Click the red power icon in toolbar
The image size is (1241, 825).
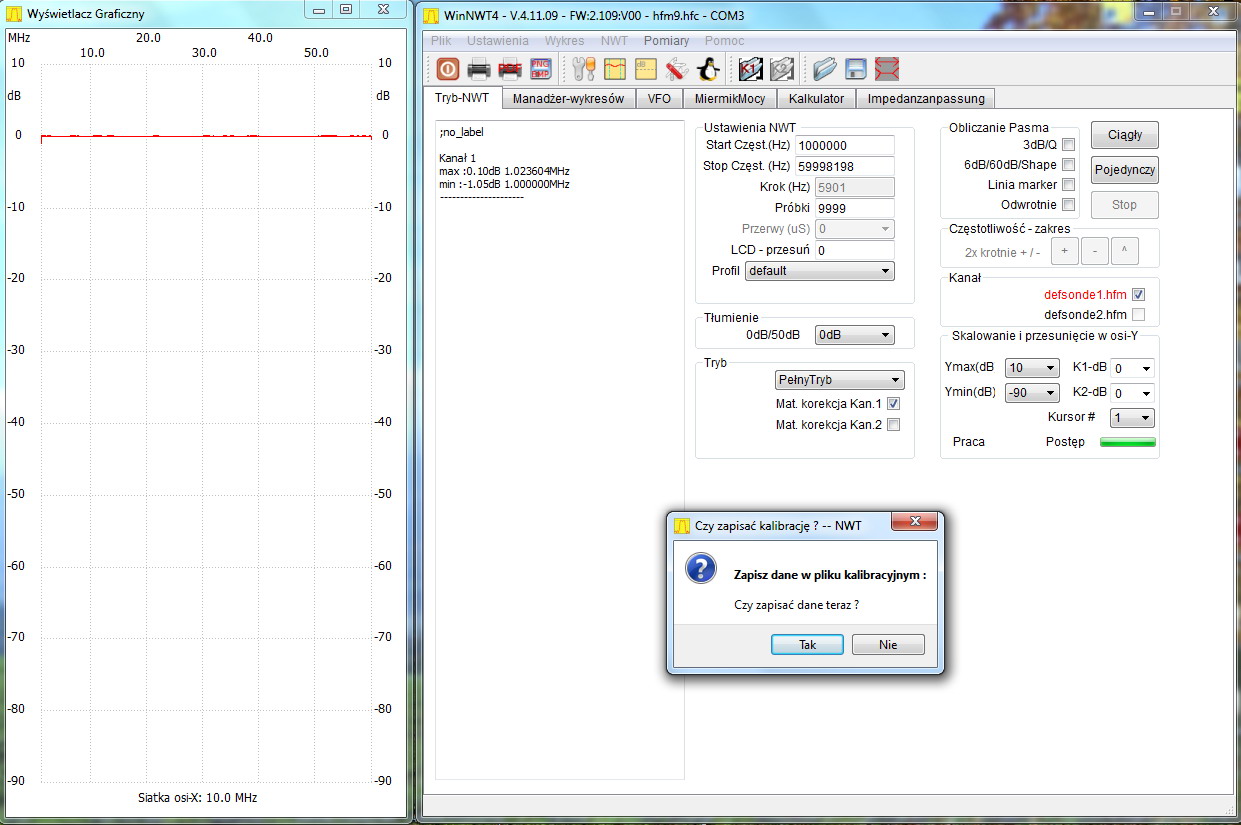coord(447,69)
